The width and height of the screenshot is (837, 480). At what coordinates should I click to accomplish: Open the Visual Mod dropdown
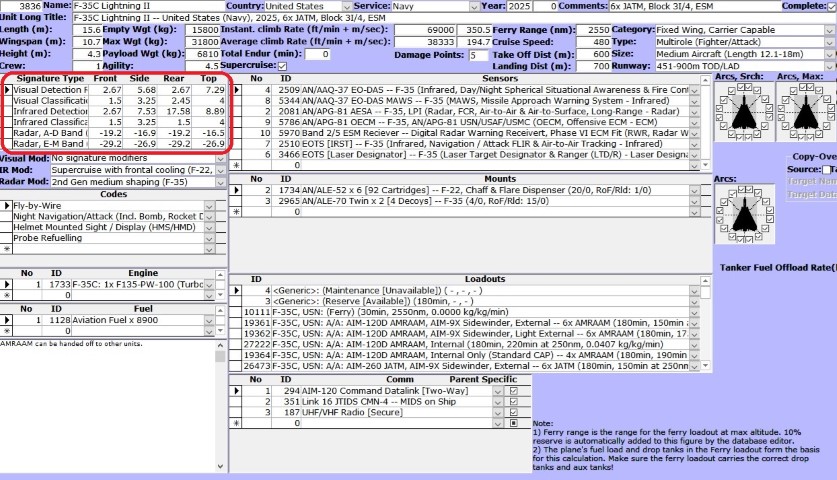pos(220,158)
